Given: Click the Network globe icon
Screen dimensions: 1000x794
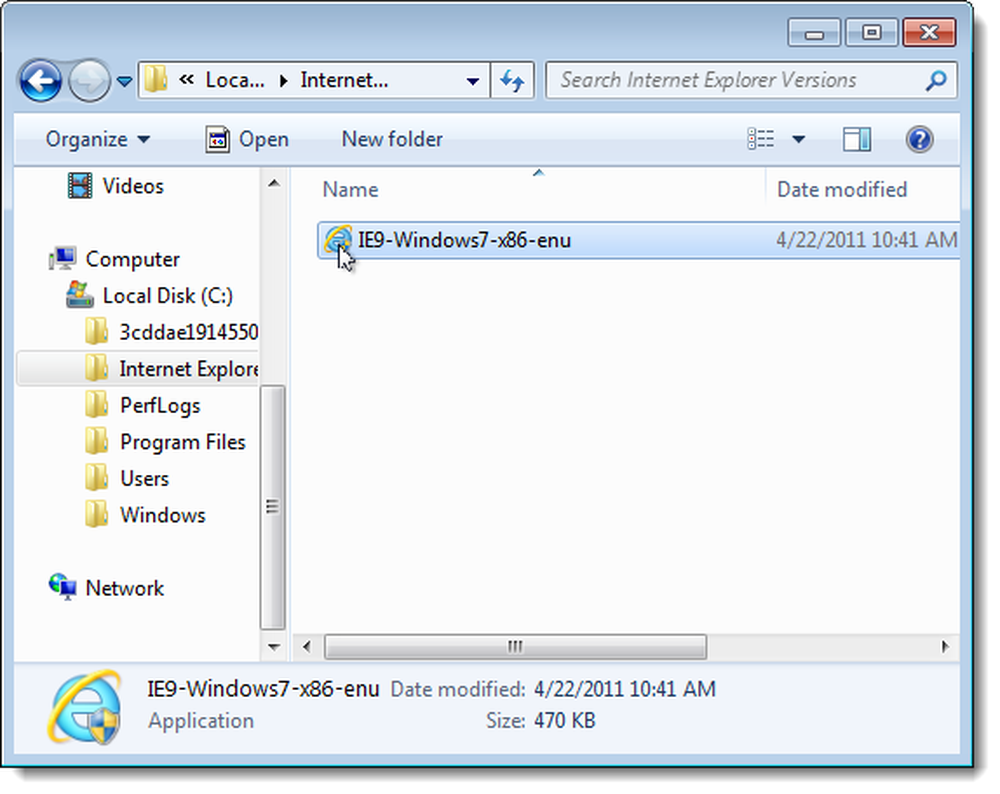Looking at the screenshot, I should click(62, 587).
